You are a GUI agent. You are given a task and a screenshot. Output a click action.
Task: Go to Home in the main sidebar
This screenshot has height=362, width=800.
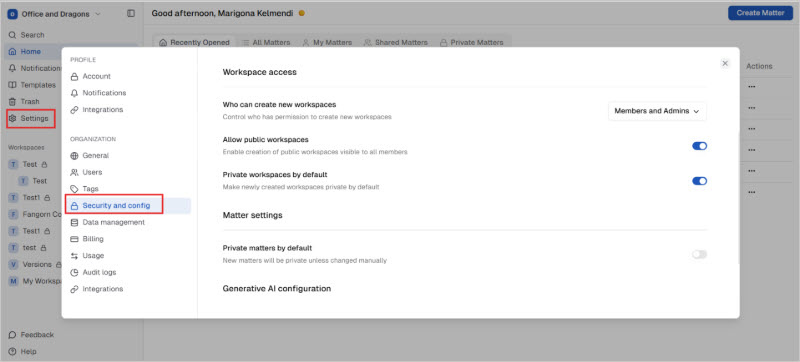point(31,51)
